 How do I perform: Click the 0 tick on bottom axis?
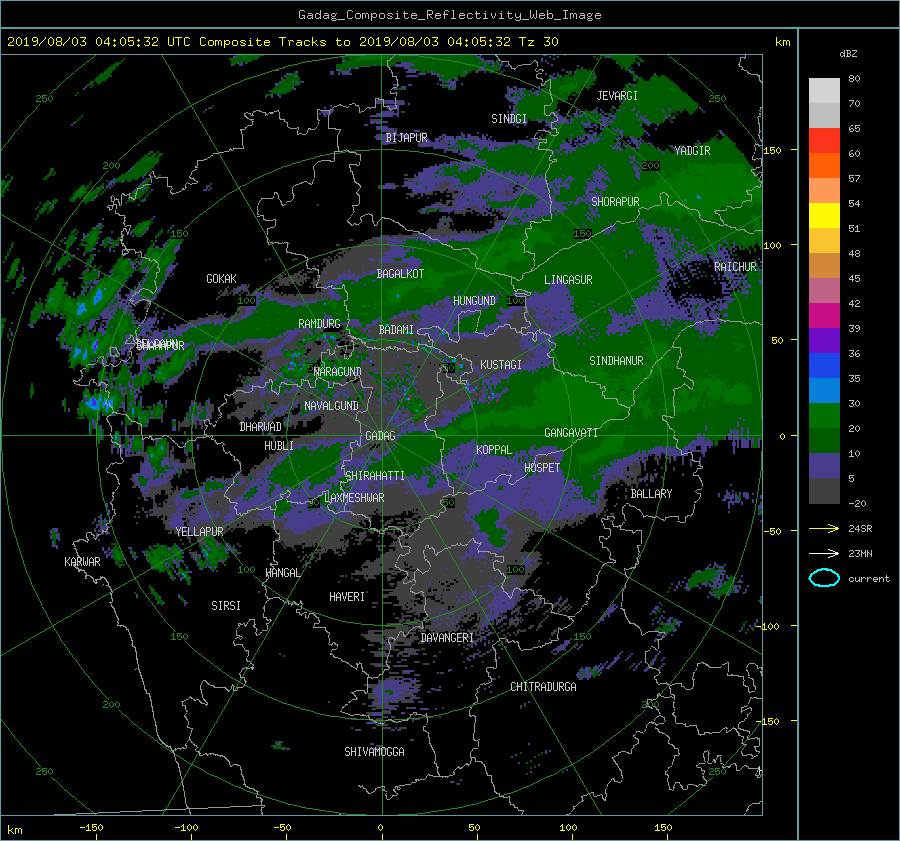click(380, 828)
